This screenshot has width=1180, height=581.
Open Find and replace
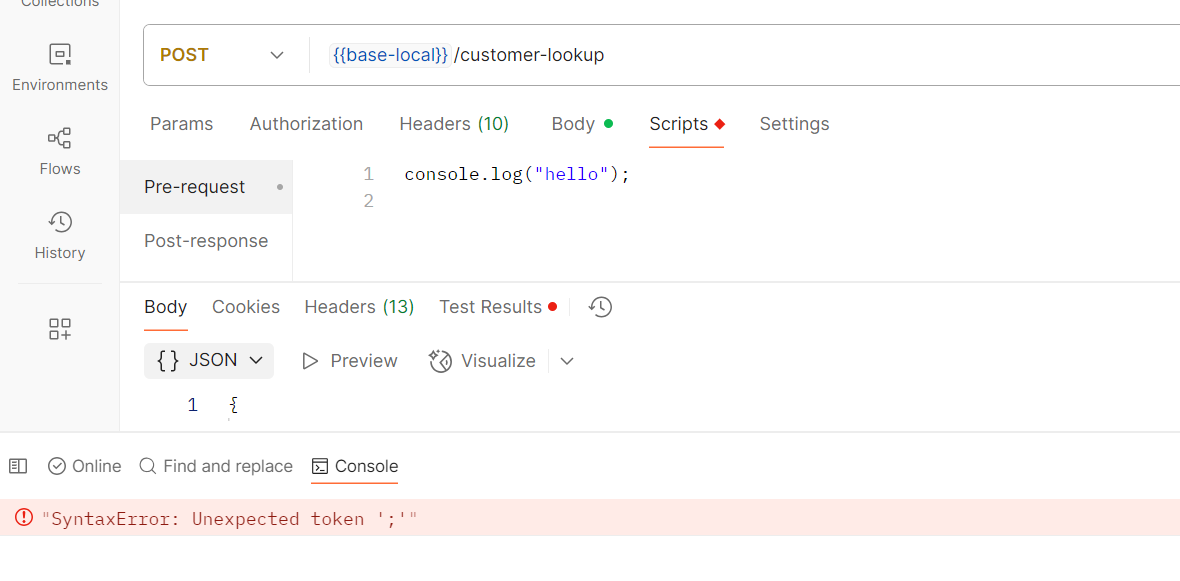click(216, 466)
